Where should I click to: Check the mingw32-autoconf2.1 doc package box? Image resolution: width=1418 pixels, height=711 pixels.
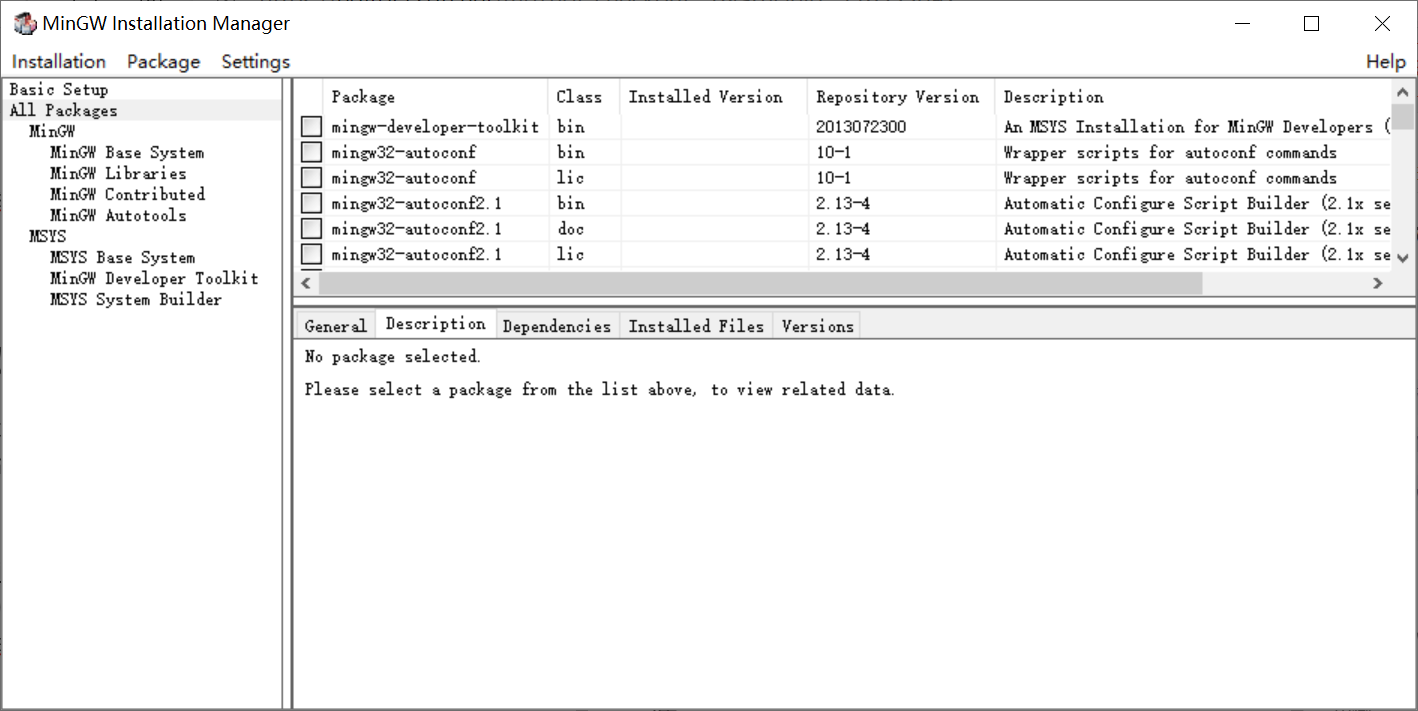[x=310, y=228]
